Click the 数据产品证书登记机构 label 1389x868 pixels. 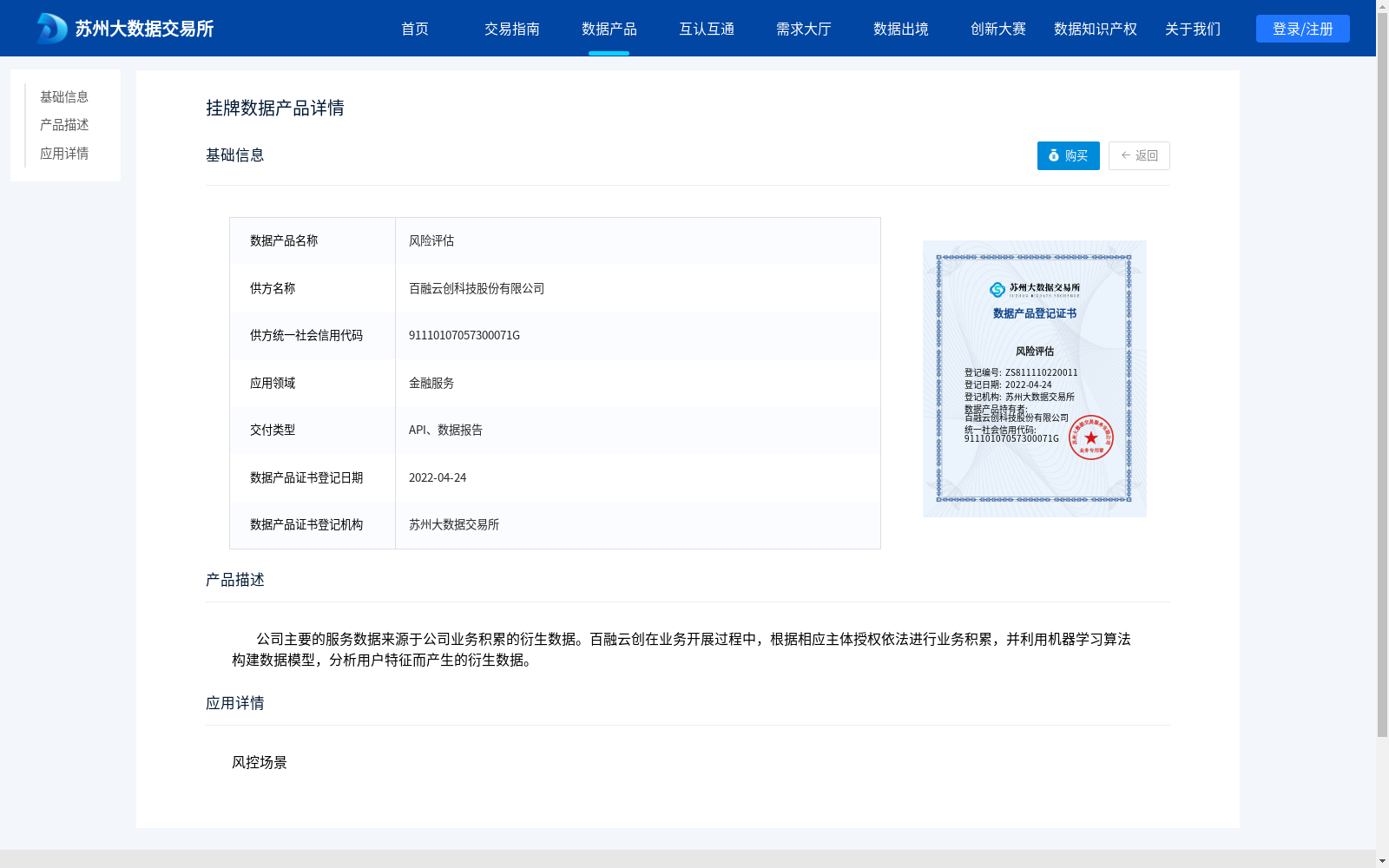click(306, 525)
